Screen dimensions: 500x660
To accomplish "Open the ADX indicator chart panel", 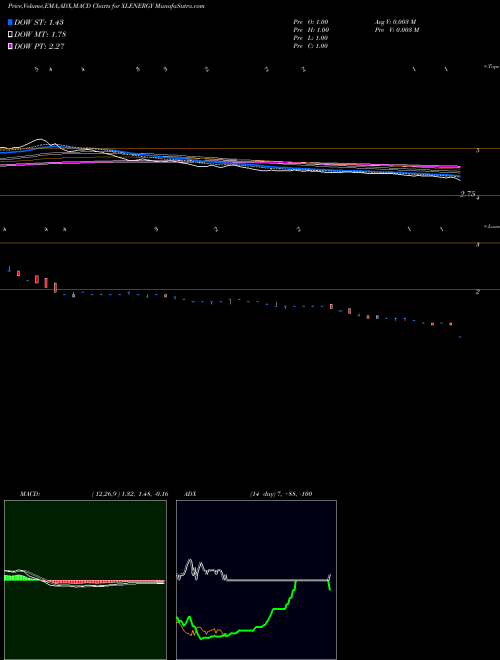I will tap(256, 580).
